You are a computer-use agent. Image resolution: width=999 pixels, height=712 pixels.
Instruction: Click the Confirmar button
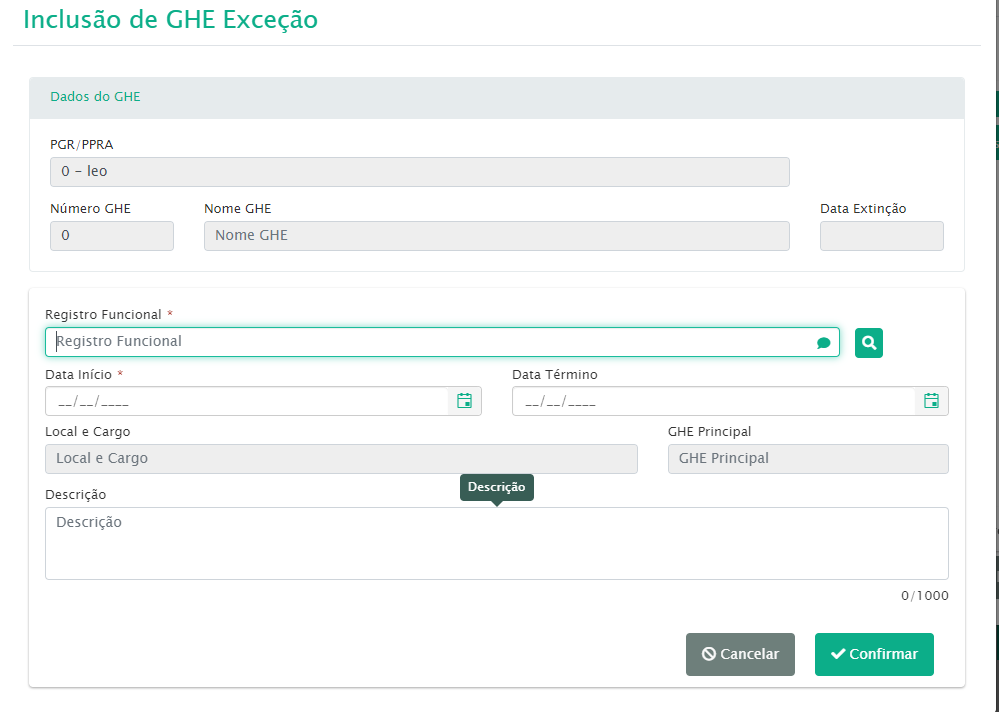(x=874, y=654)
